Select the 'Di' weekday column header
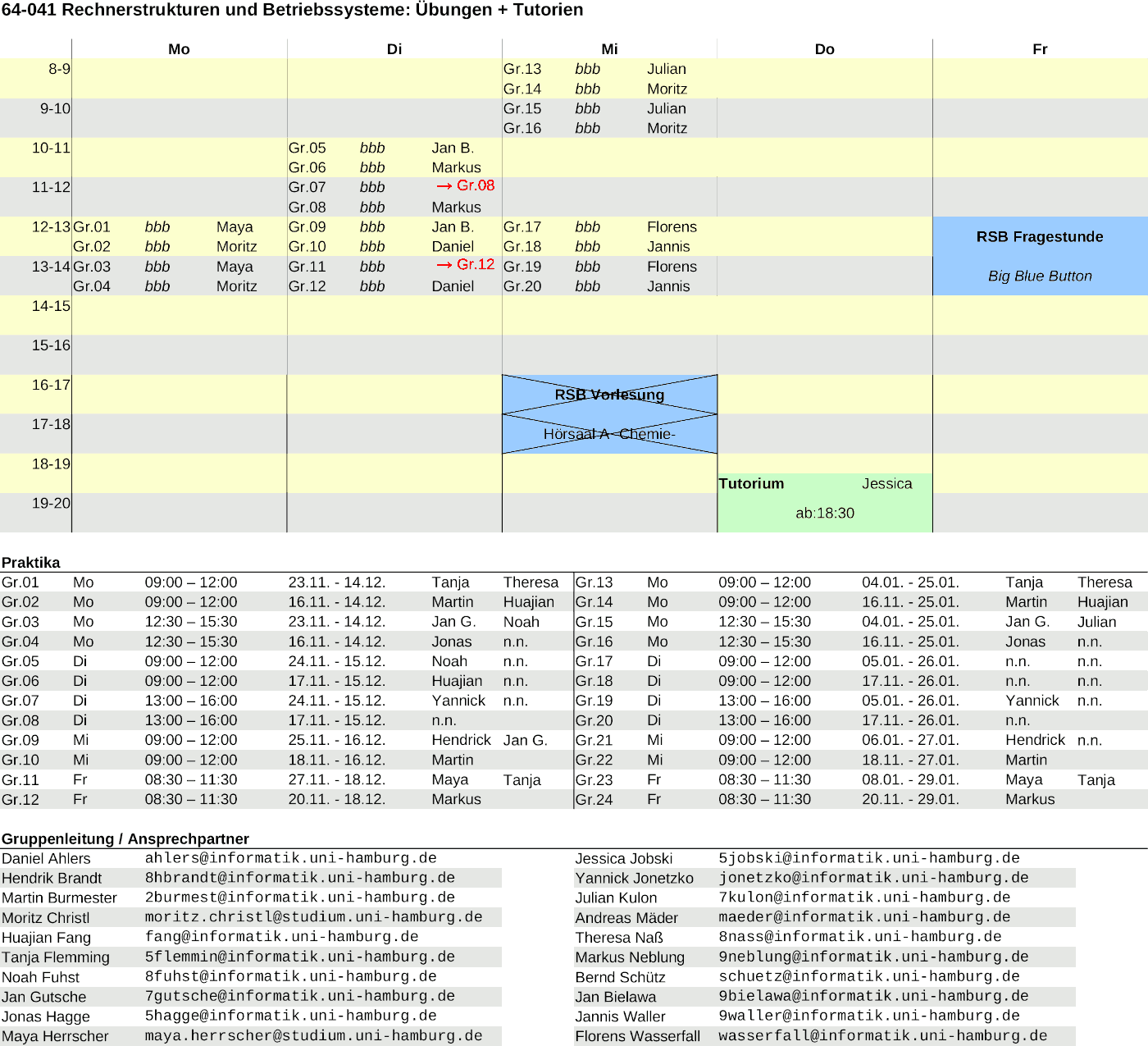The height and width of the screenshot is (1046, 1148). click(394, 49)
